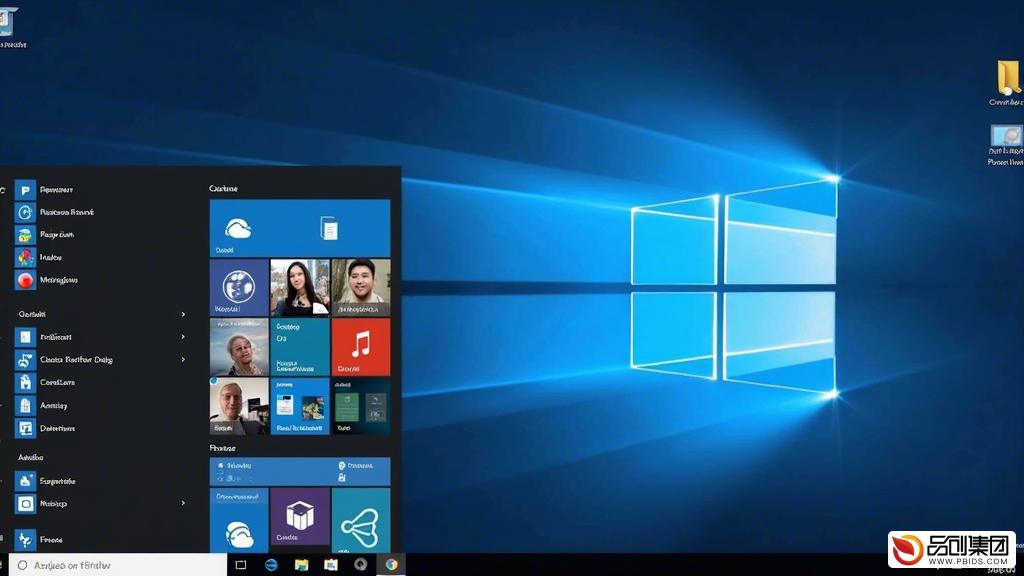Open the blue 'P' app at list top
Viewport: 1024px width, 576px height.
pos(25,189)
